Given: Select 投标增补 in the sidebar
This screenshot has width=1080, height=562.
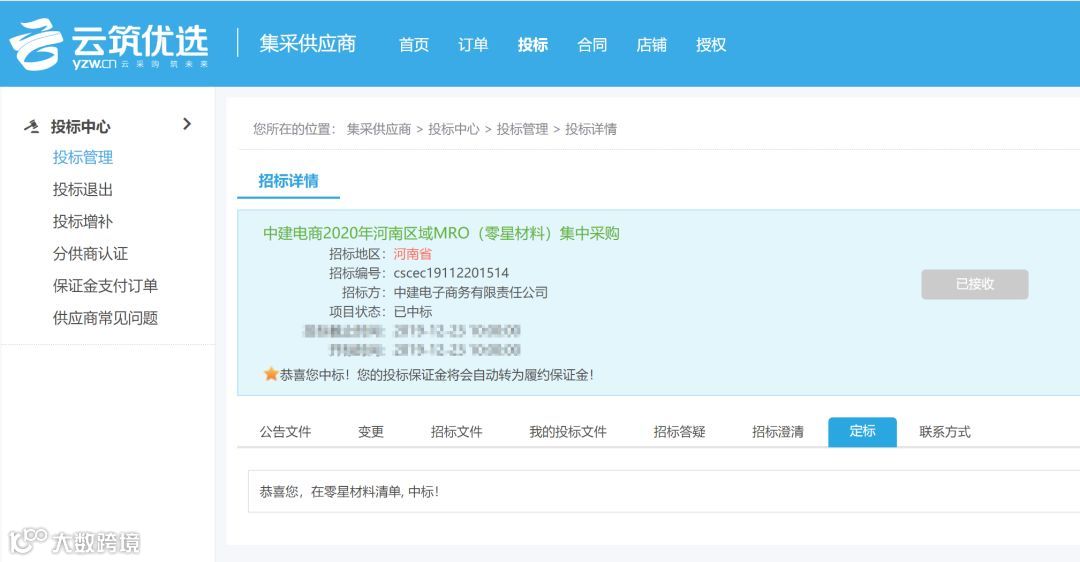Looking at the screenshot, I should [x=83, y=222].
